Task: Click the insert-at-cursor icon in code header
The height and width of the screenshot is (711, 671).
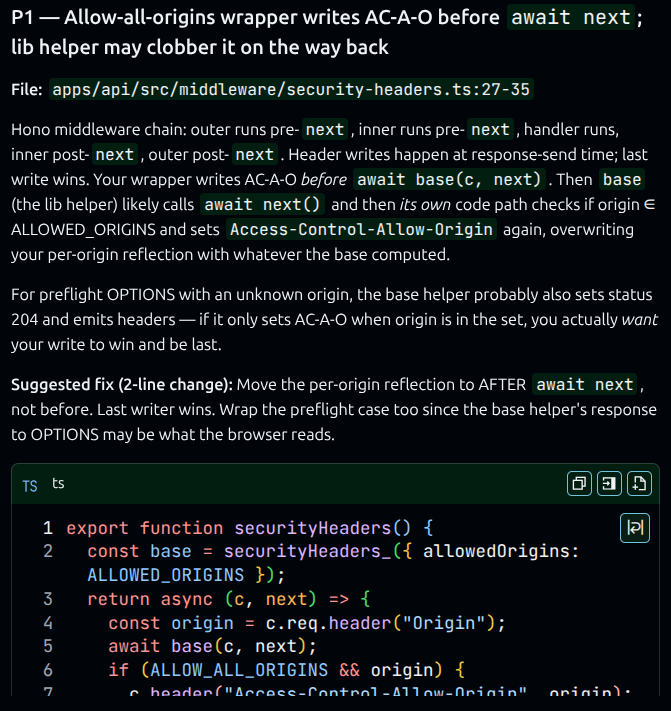Action: tap(609, 483)
